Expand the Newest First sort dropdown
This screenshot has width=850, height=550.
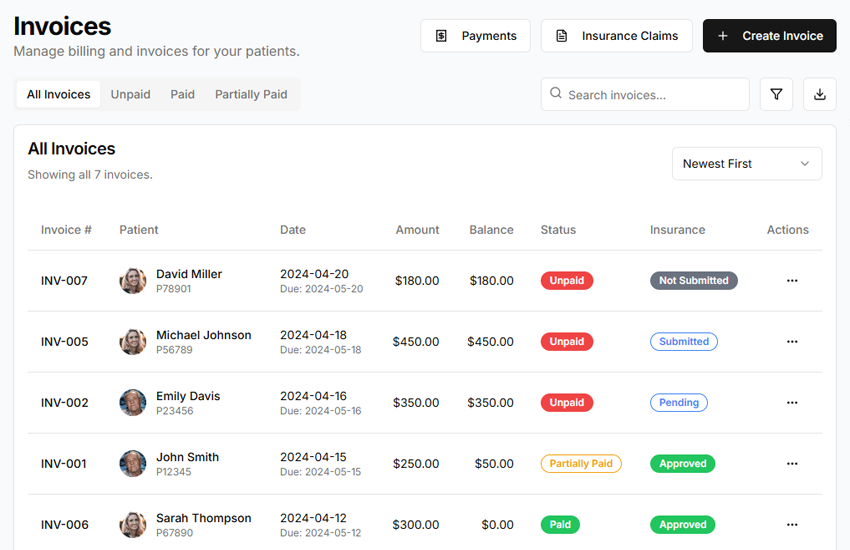point(746,164)
